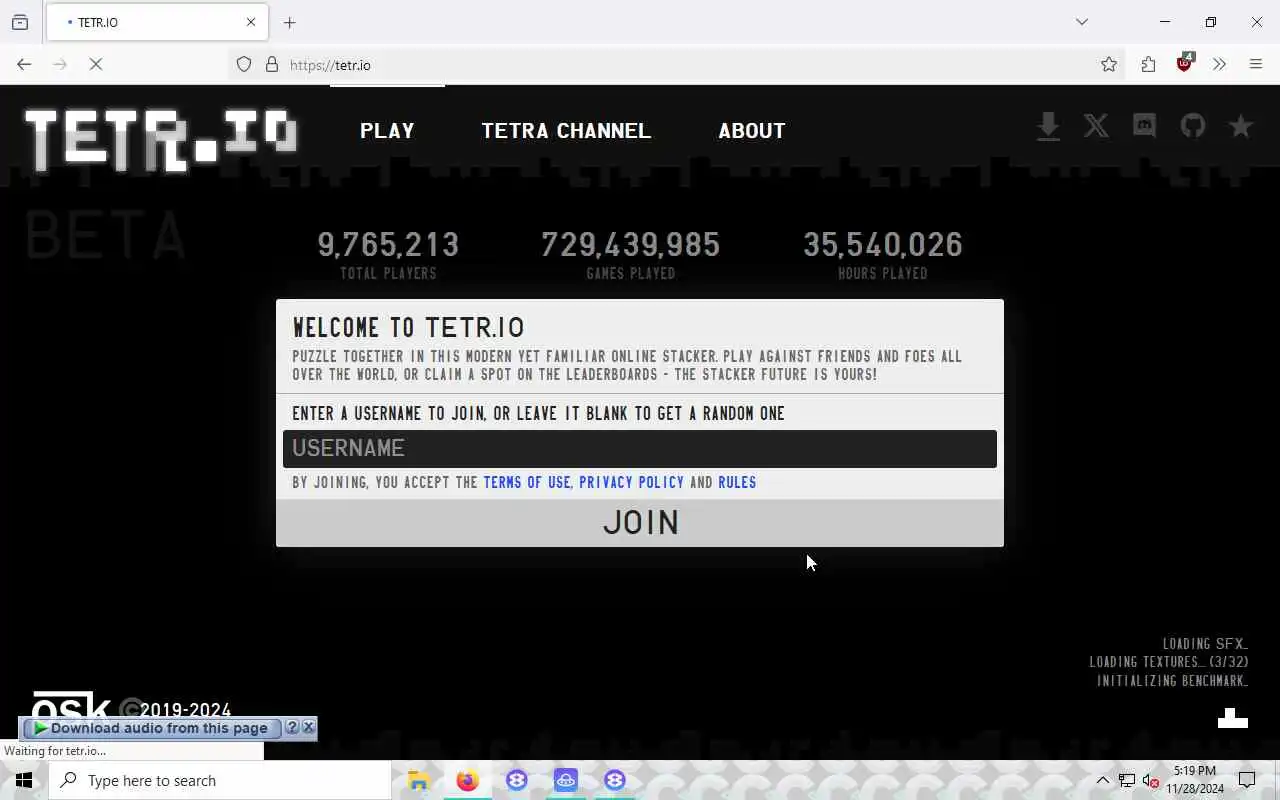Open the uBlock Origin extension icon
1280x800 pixels.
tap(1185, 63)
